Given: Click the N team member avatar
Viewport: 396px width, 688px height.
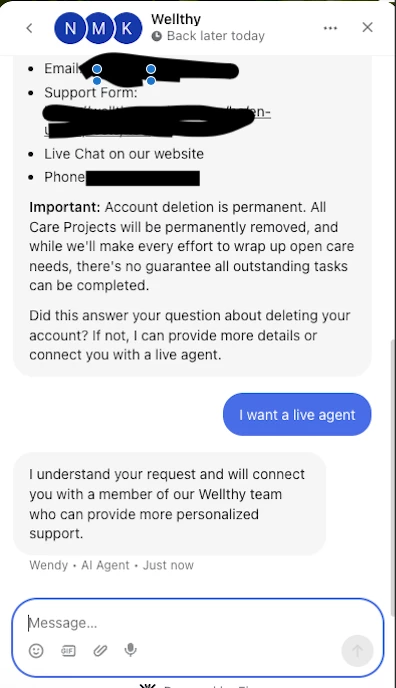Looking at the screenshot, I should 70,29.
